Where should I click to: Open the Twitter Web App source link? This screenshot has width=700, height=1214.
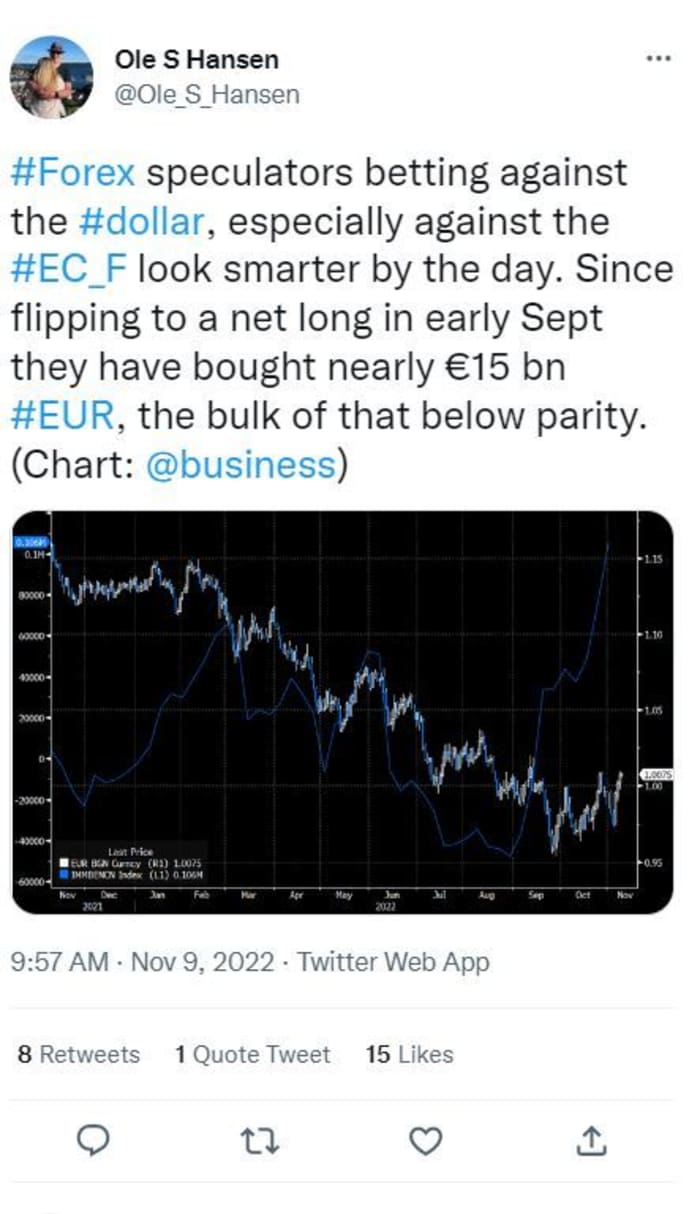point(394,963)
